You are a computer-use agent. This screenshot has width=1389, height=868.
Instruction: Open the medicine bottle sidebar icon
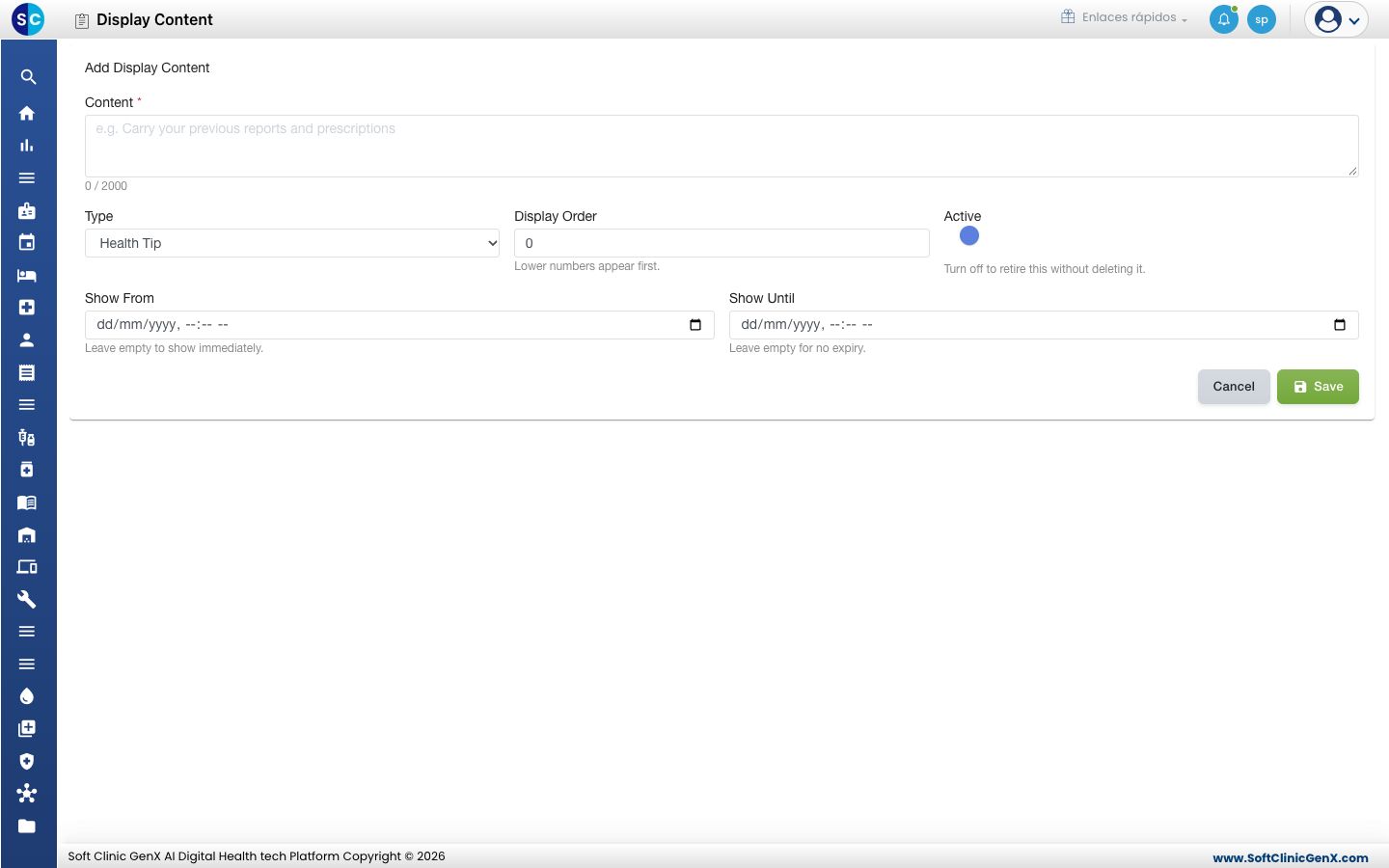point(27,470)
